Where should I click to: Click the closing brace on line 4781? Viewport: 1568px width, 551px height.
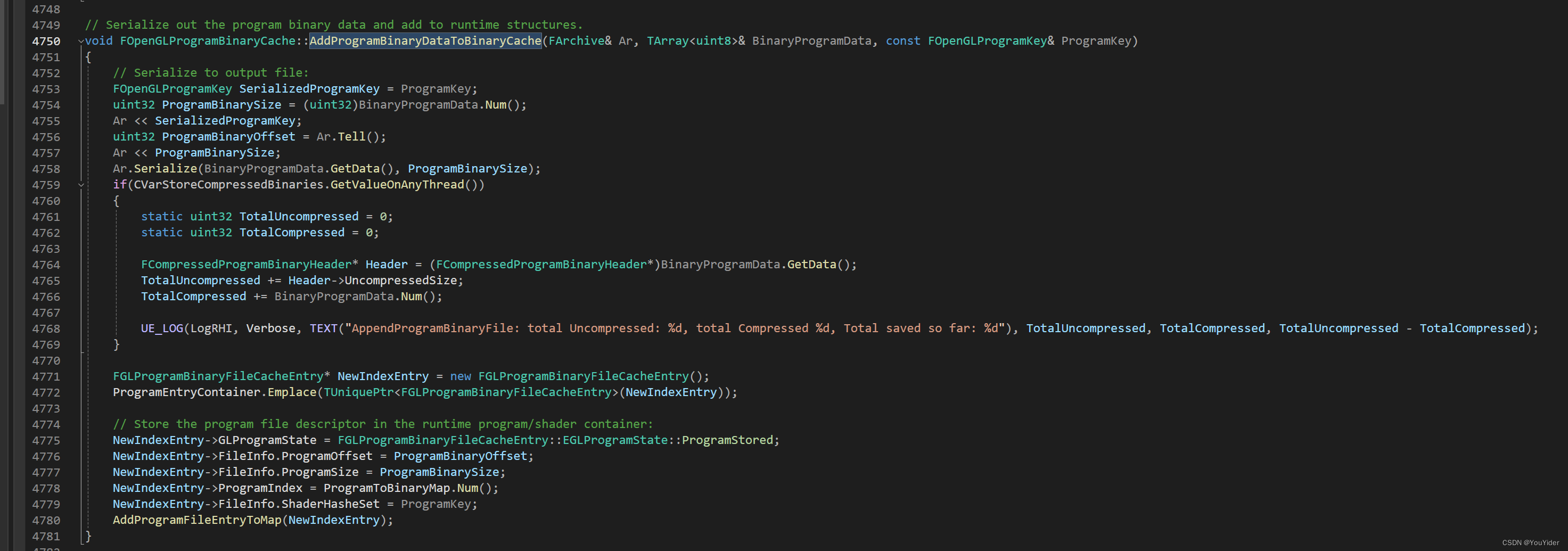(x=89, y=536)
